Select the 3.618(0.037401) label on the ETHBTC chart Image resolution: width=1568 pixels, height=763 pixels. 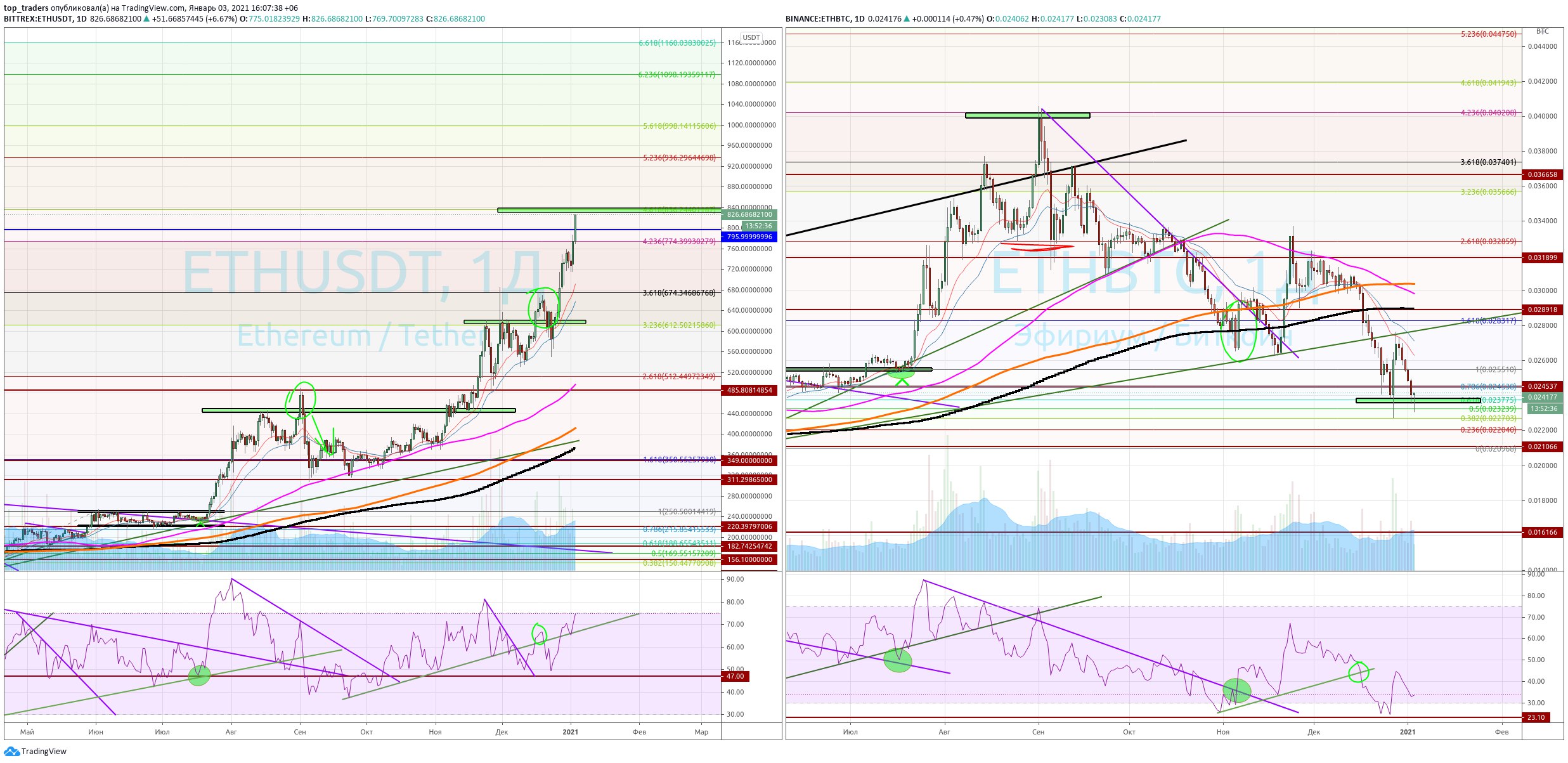coord(1489,162)
